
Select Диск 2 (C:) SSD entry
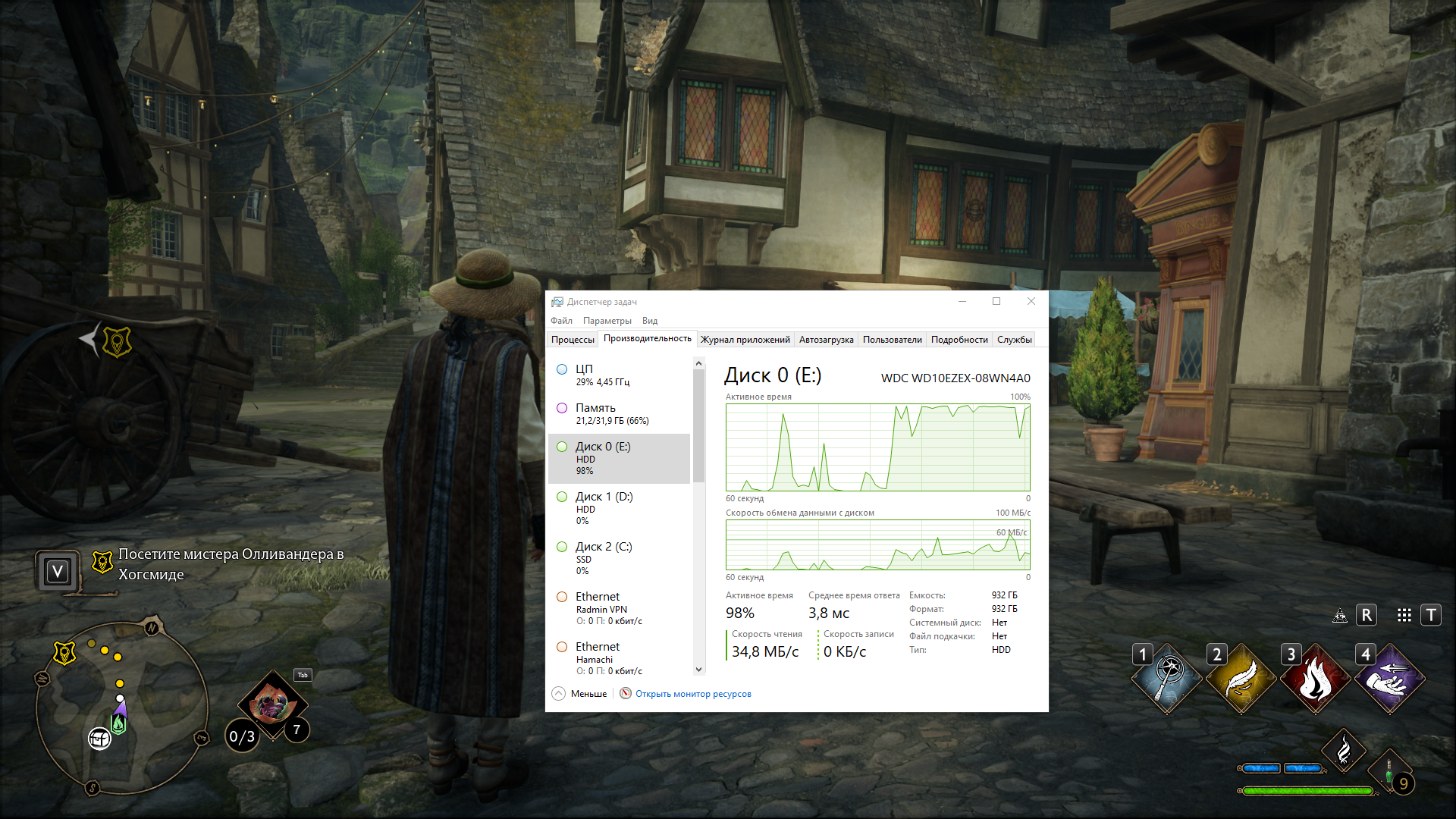tap(619, 559)
